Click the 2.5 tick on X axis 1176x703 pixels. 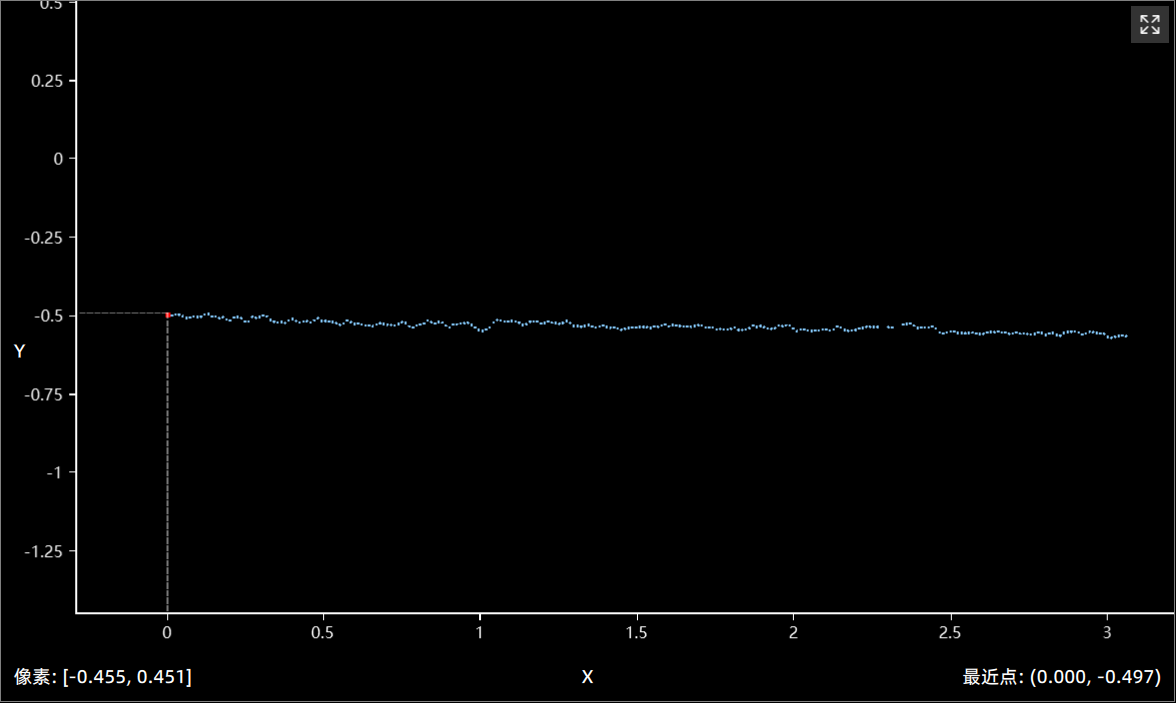(x=950, y=633)
